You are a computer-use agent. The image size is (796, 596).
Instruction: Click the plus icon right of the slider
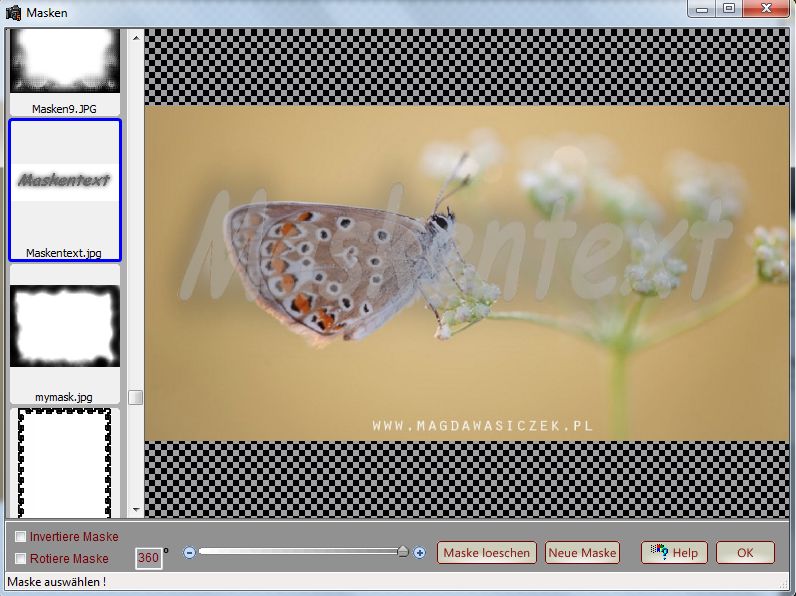point(420,552)
